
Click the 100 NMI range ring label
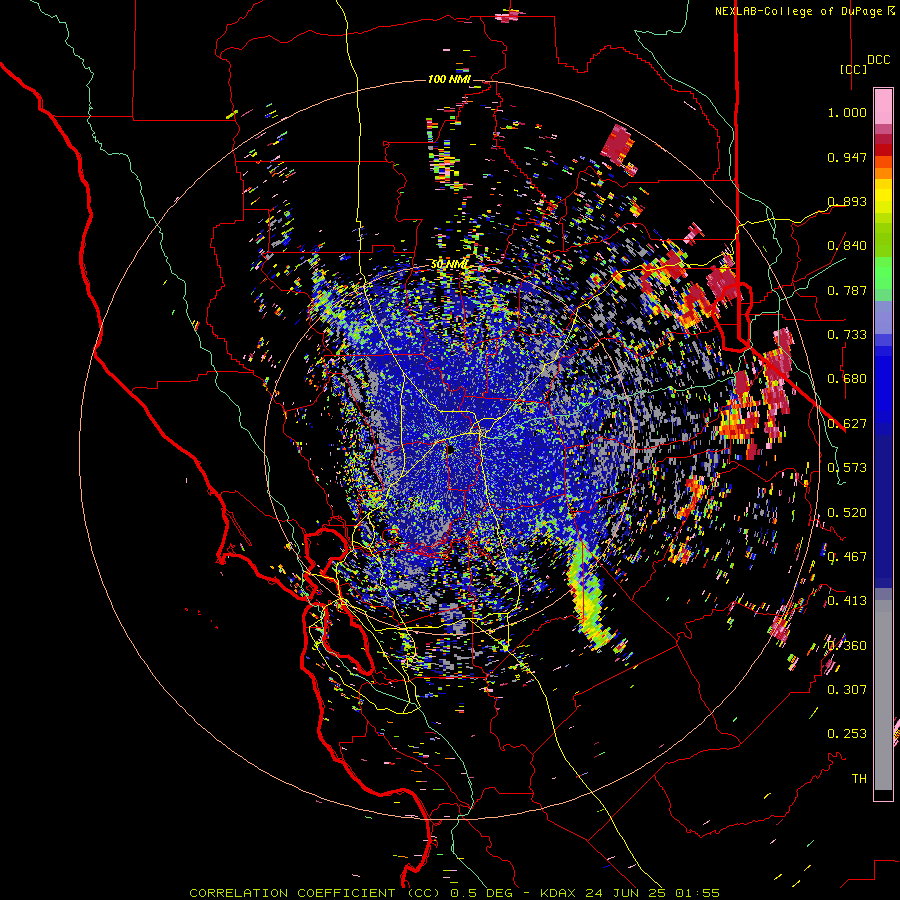click(449, 79)
